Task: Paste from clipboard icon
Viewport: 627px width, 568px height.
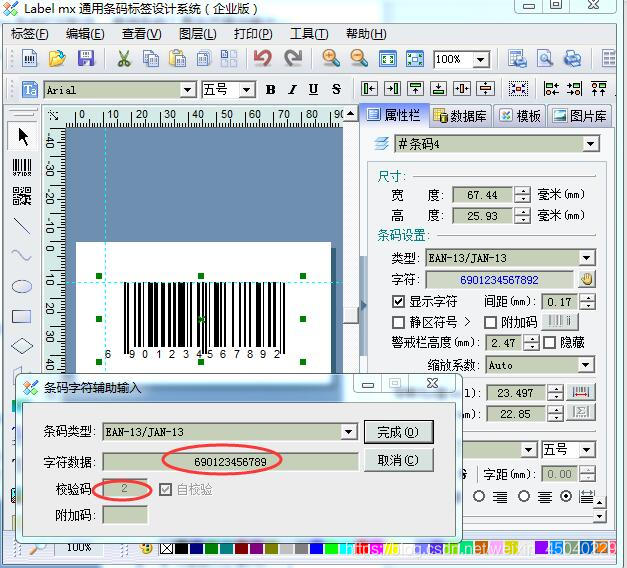Action: [x=177, y=59]
